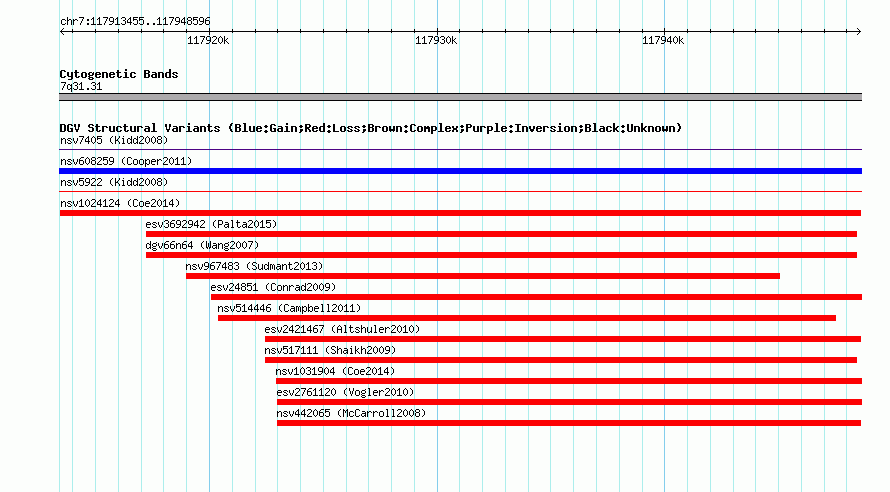The image size is (890, 492).
Task: Click the red bar under esv3692942
Action: click(501, 234)
